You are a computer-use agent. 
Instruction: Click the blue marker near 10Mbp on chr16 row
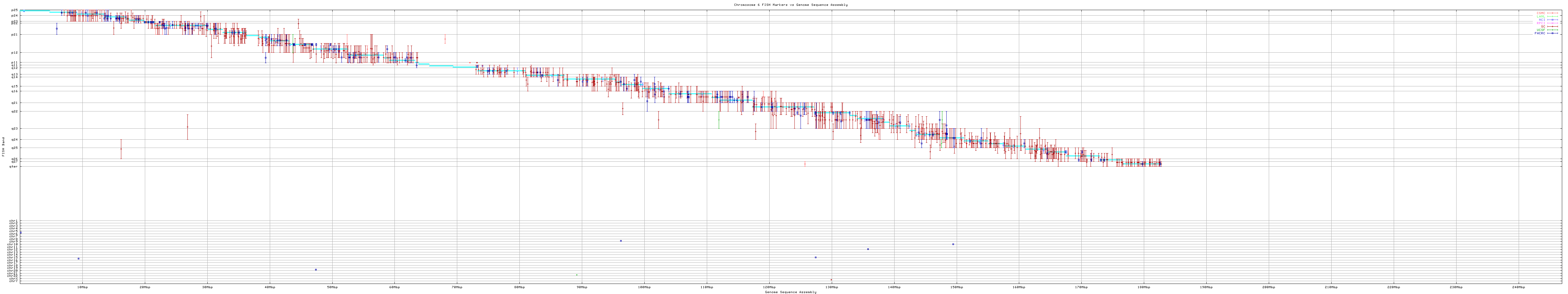(78, 259)
